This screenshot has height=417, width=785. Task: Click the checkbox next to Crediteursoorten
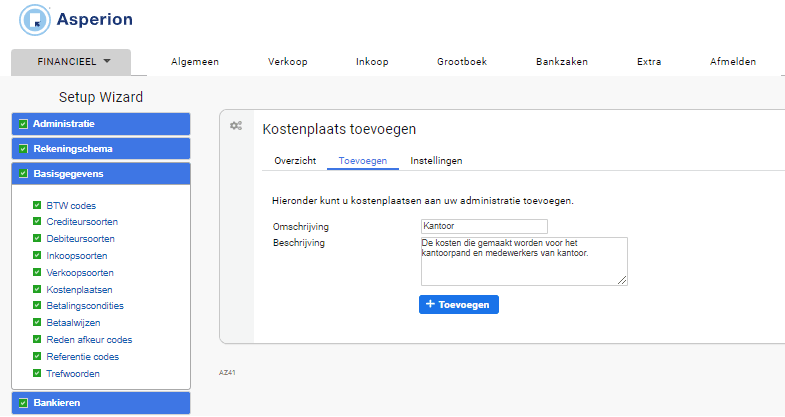pyautogui.click(x=37, y=221)
